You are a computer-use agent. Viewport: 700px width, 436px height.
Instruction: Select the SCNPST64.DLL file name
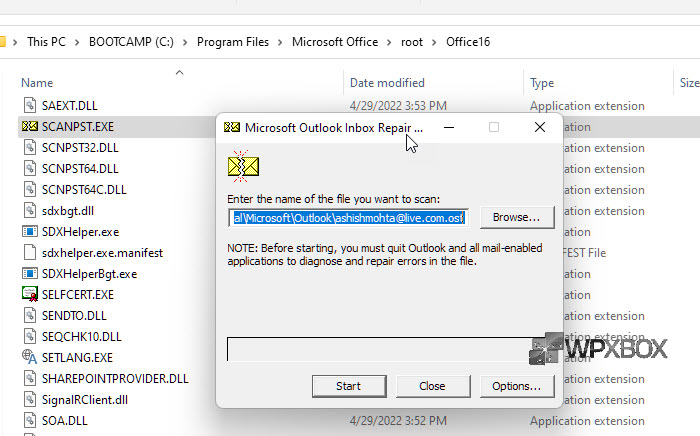(x=80, y=169)
